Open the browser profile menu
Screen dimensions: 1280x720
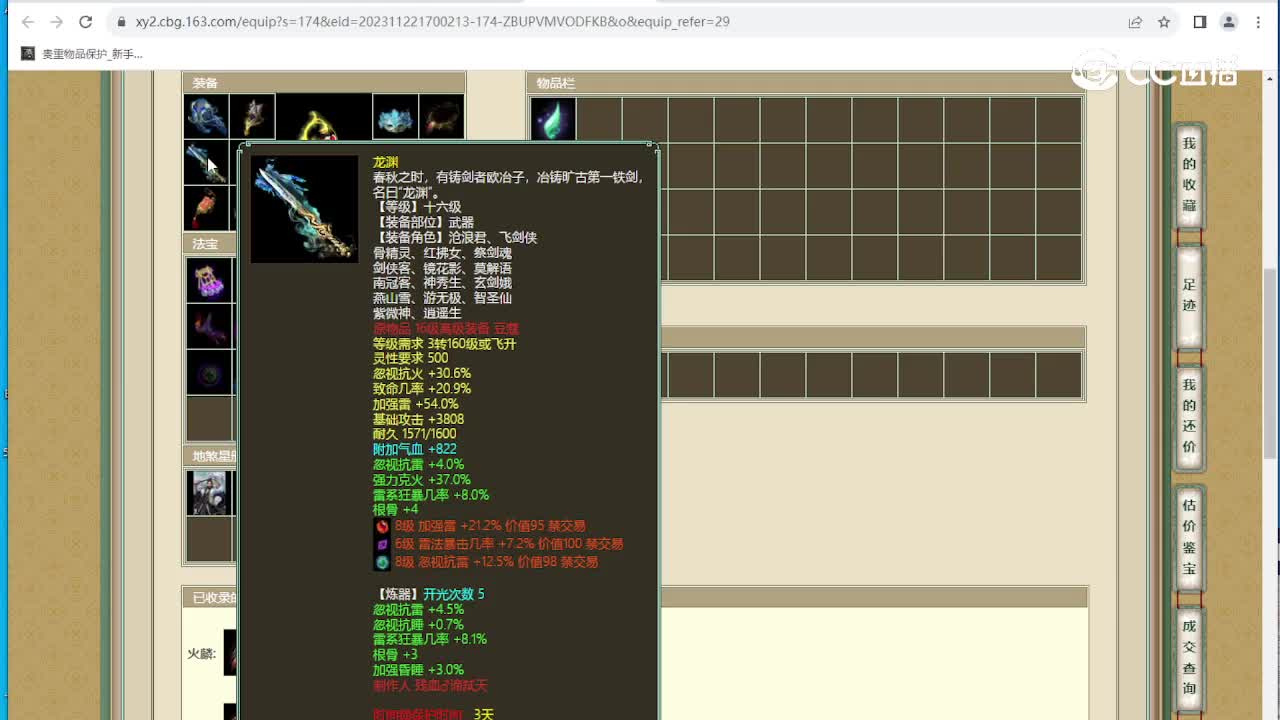1229,22
